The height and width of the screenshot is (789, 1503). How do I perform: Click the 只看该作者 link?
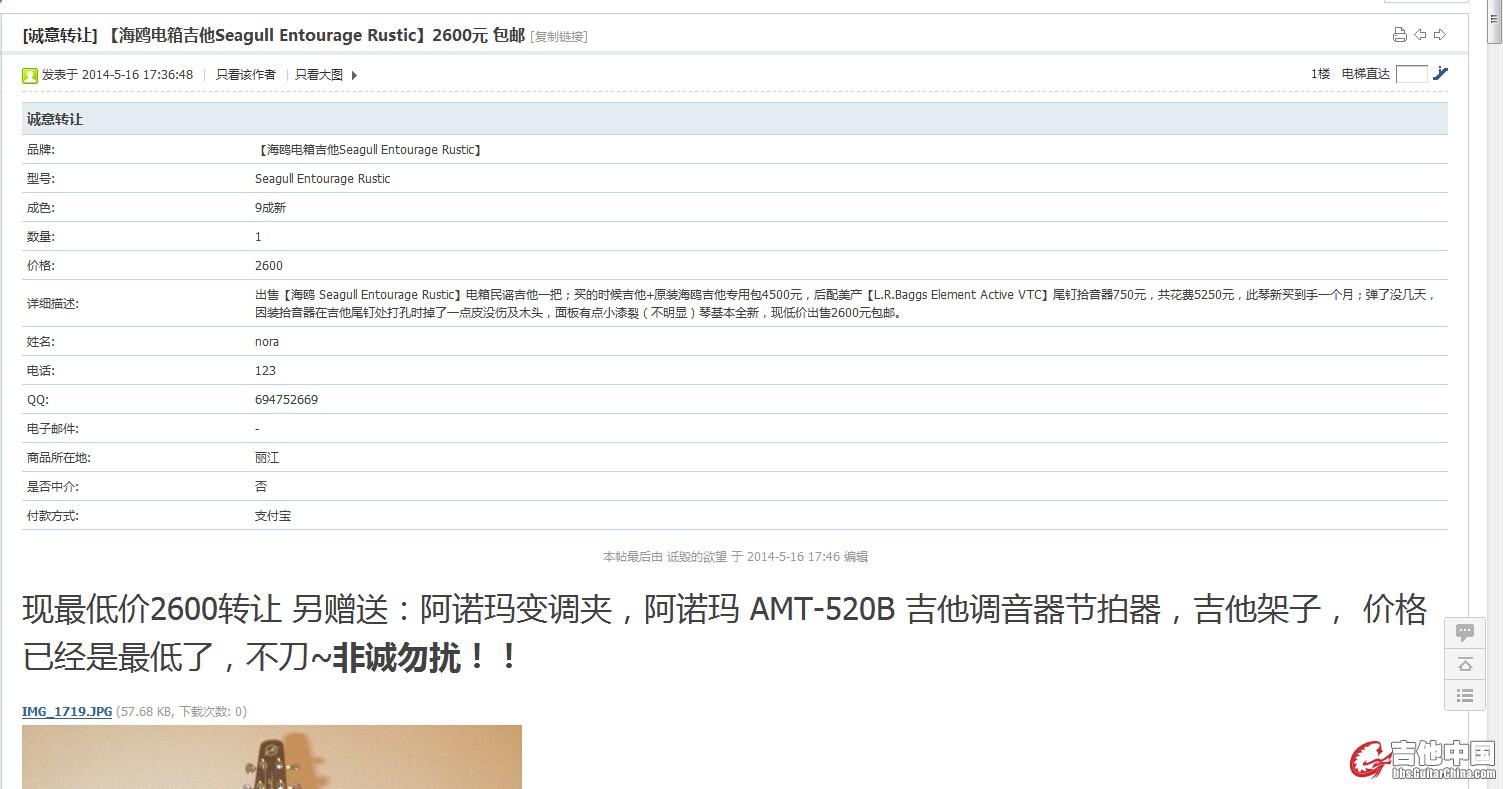[x=246, y=75]
